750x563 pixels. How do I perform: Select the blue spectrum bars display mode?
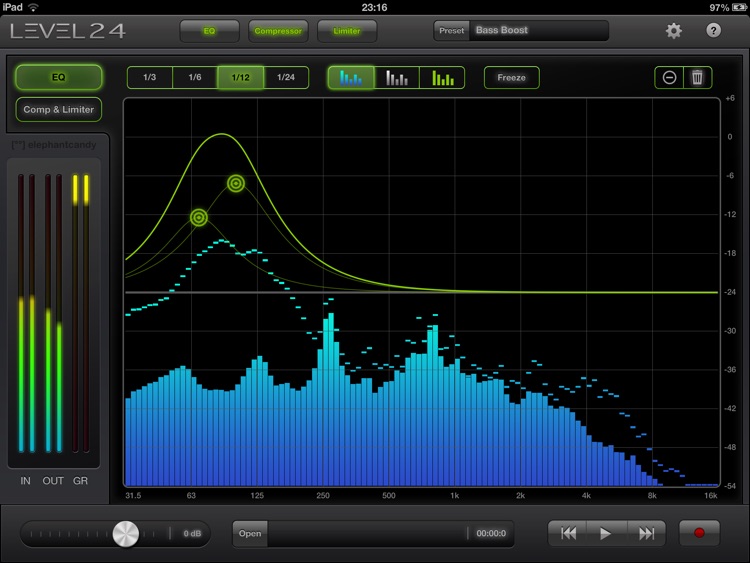tap(351, 77)
